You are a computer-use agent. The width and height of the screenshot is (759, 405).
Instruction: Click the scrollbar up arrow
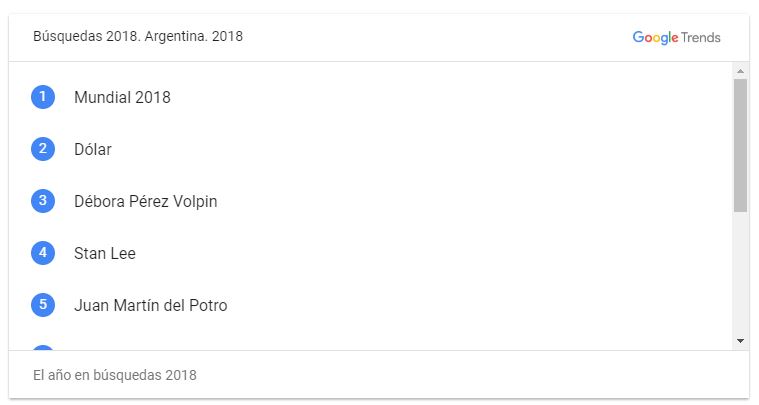(x=740, y=71)
